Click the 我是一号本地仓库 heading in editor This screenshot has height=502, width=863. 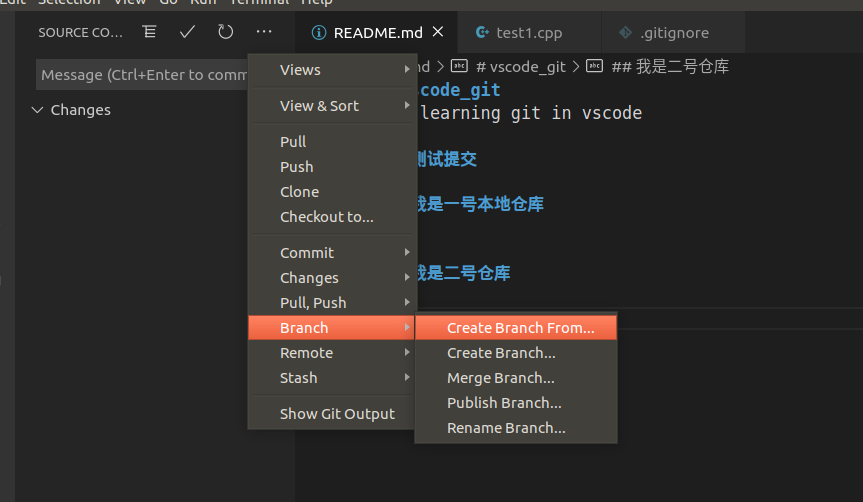pyautogui.click(x=479, y=204)
